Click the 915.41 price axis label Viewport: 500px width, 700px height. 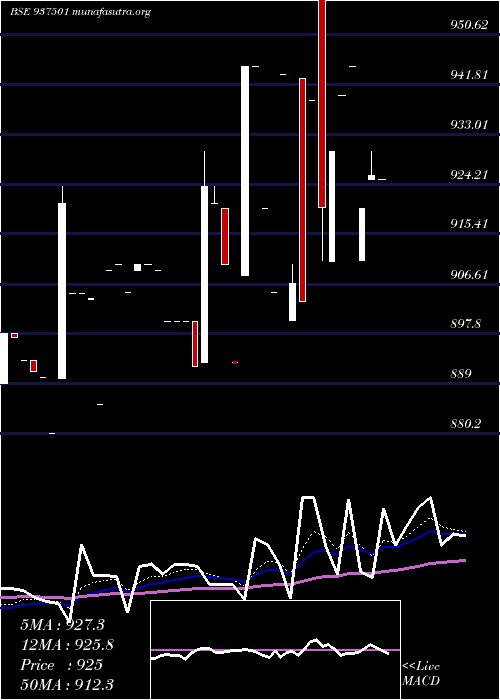[x=469, y=224]
